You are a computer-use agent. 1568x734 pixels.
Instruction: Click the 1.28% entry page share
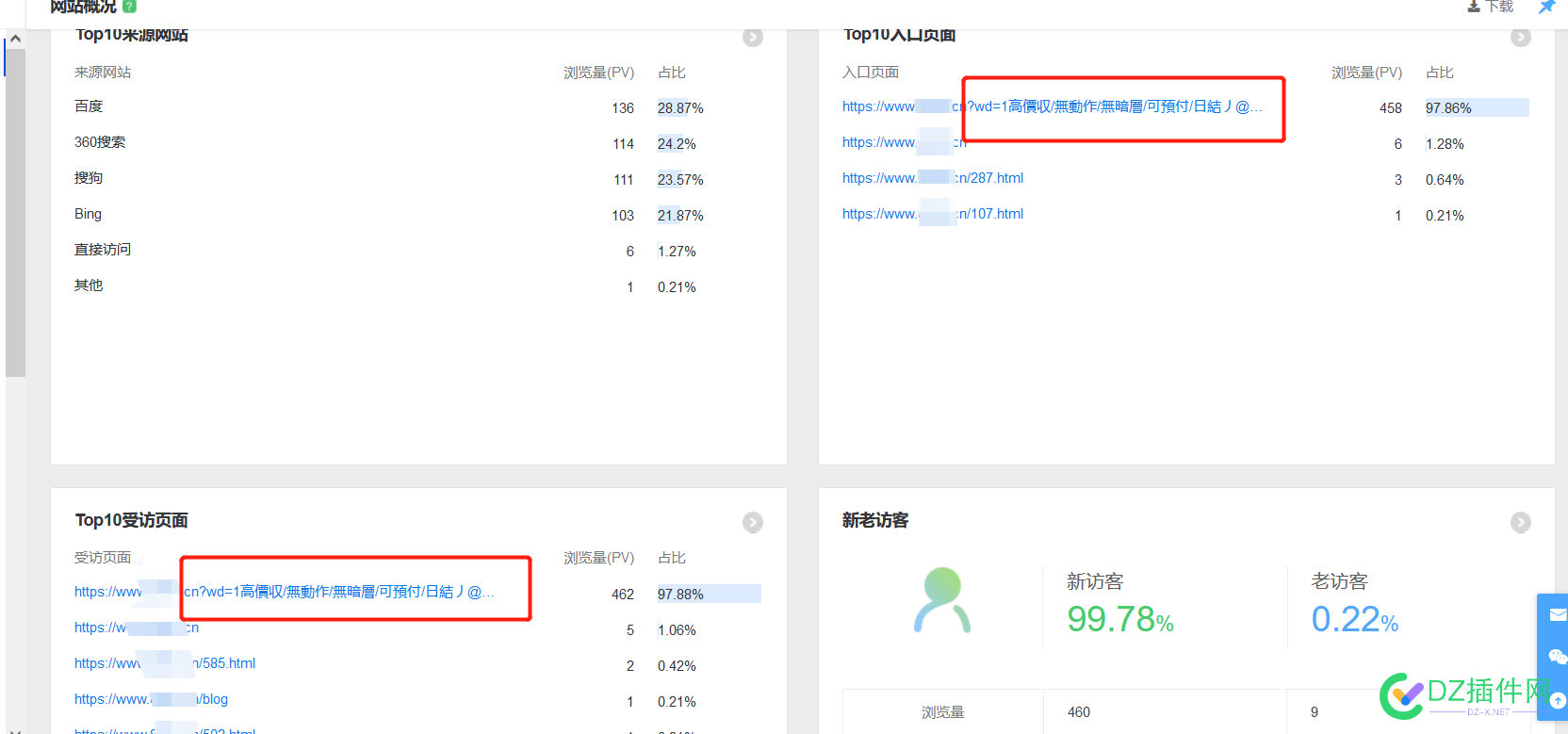point(1445,144)
